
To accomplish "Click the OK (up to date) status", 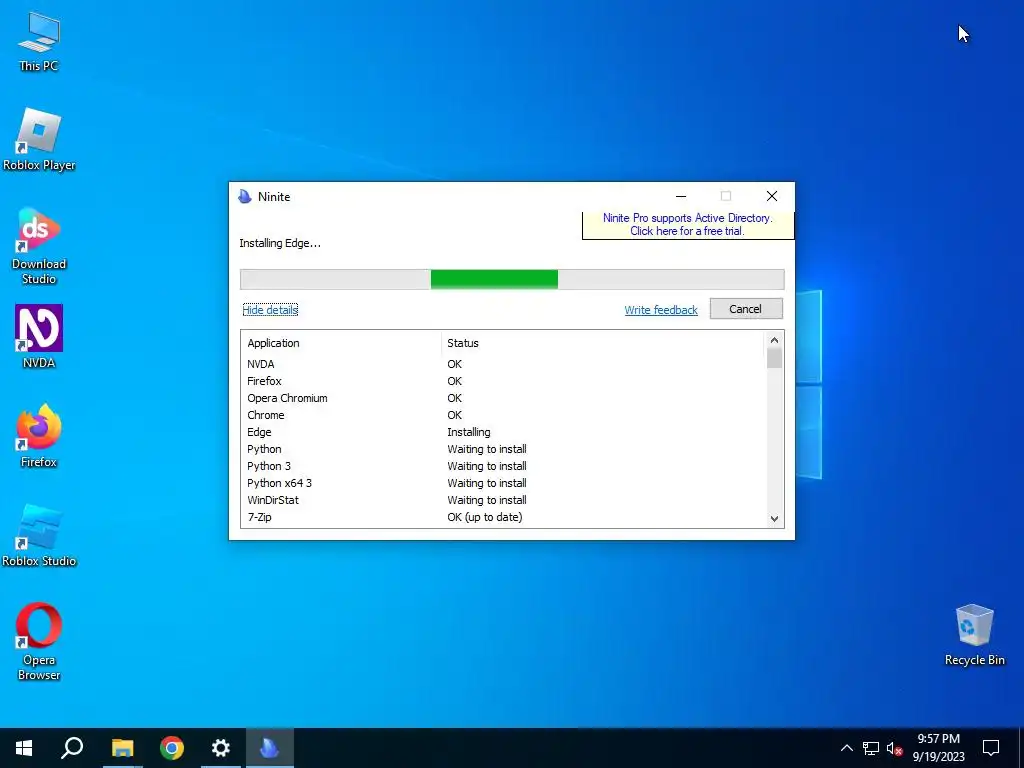I will pos(485,517).
